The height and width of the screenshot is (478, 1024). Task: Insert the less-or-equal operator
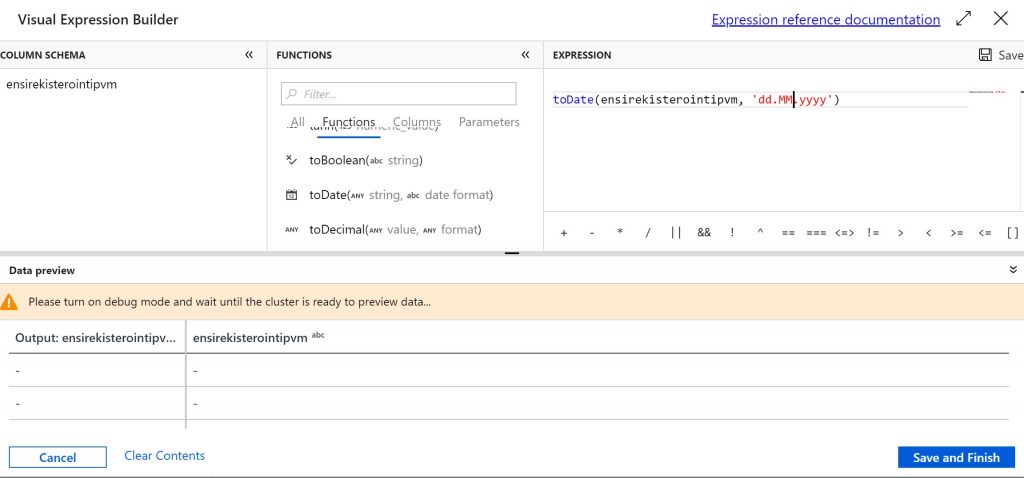pyautogui.click(x=985, y=233)
